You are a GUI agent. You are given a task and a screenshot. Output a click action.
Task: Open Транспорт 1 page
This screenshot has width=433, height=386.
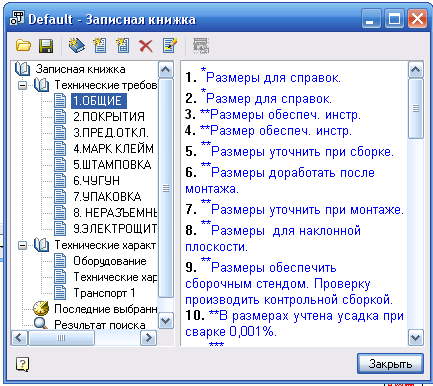[x=104, y=293]
